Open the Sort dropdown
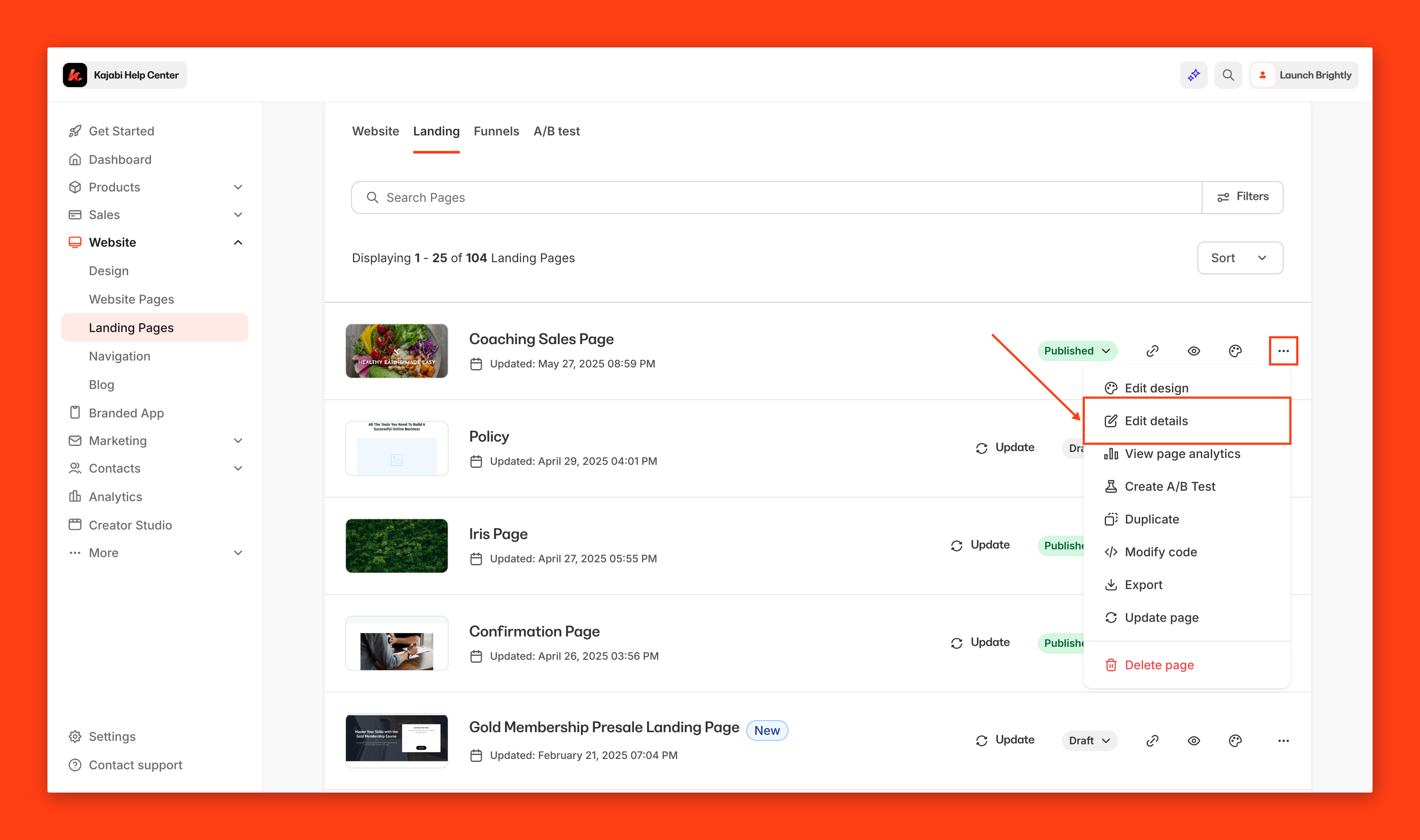This screenshot has height=840, width=1420. (x=1239, y=258)
